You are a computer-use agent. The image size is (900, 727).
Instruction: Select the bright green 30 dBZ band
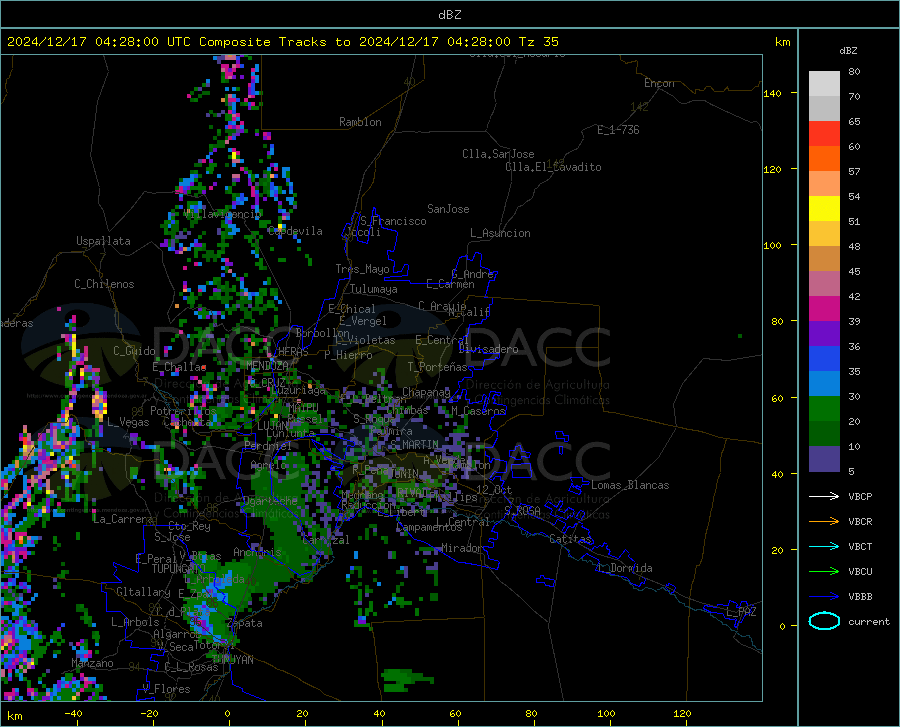[x=824, y=409]
